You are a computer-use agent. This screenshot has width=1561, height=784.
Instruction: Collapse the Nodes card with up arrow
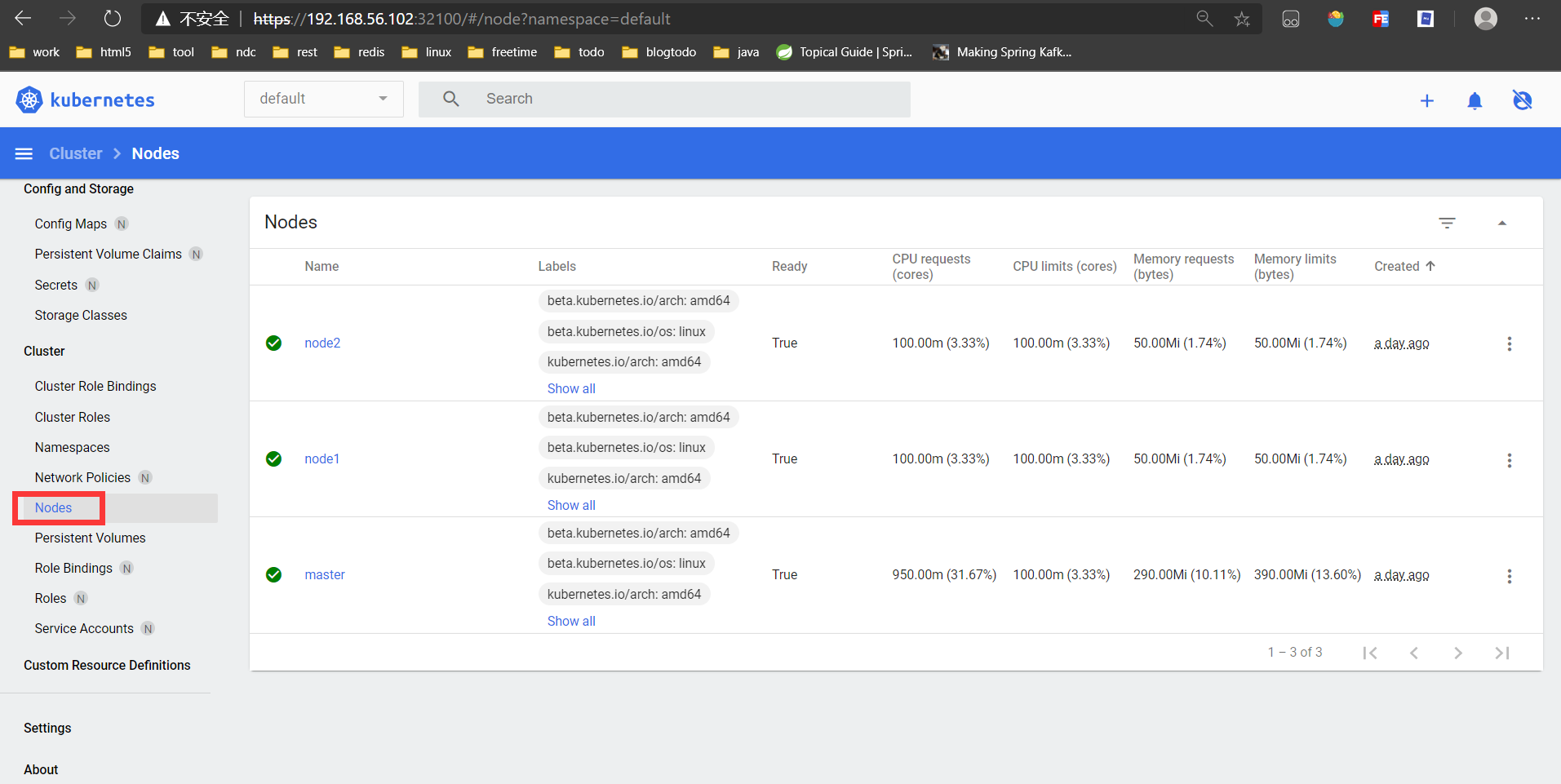(1502, 223)
